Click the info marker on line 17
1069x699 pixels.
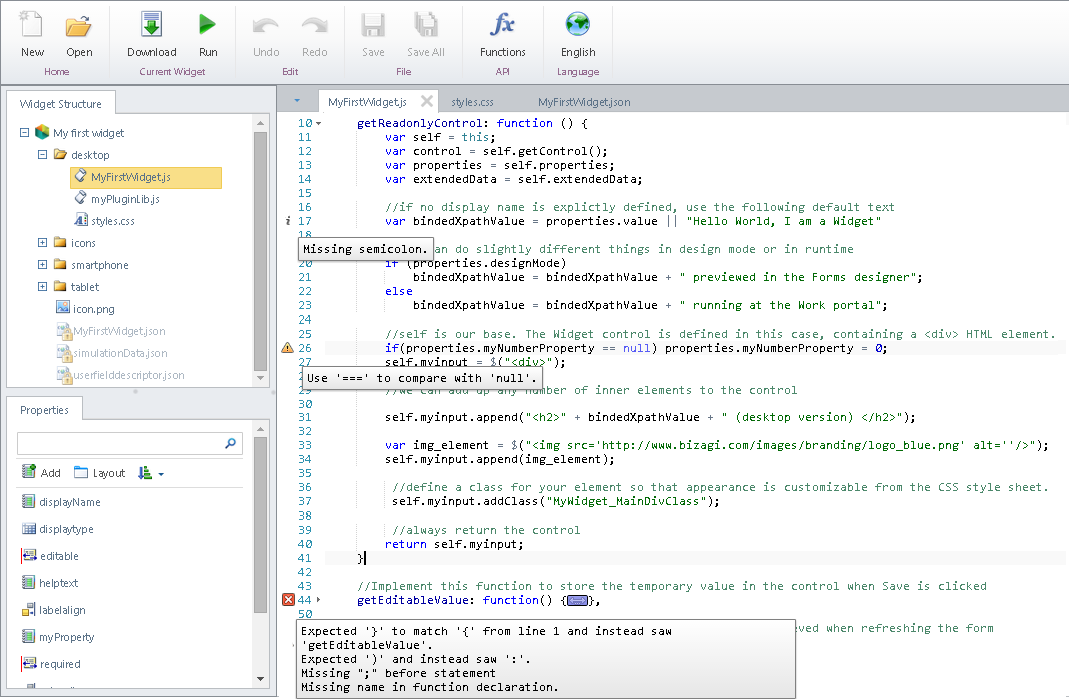(288, 221)
